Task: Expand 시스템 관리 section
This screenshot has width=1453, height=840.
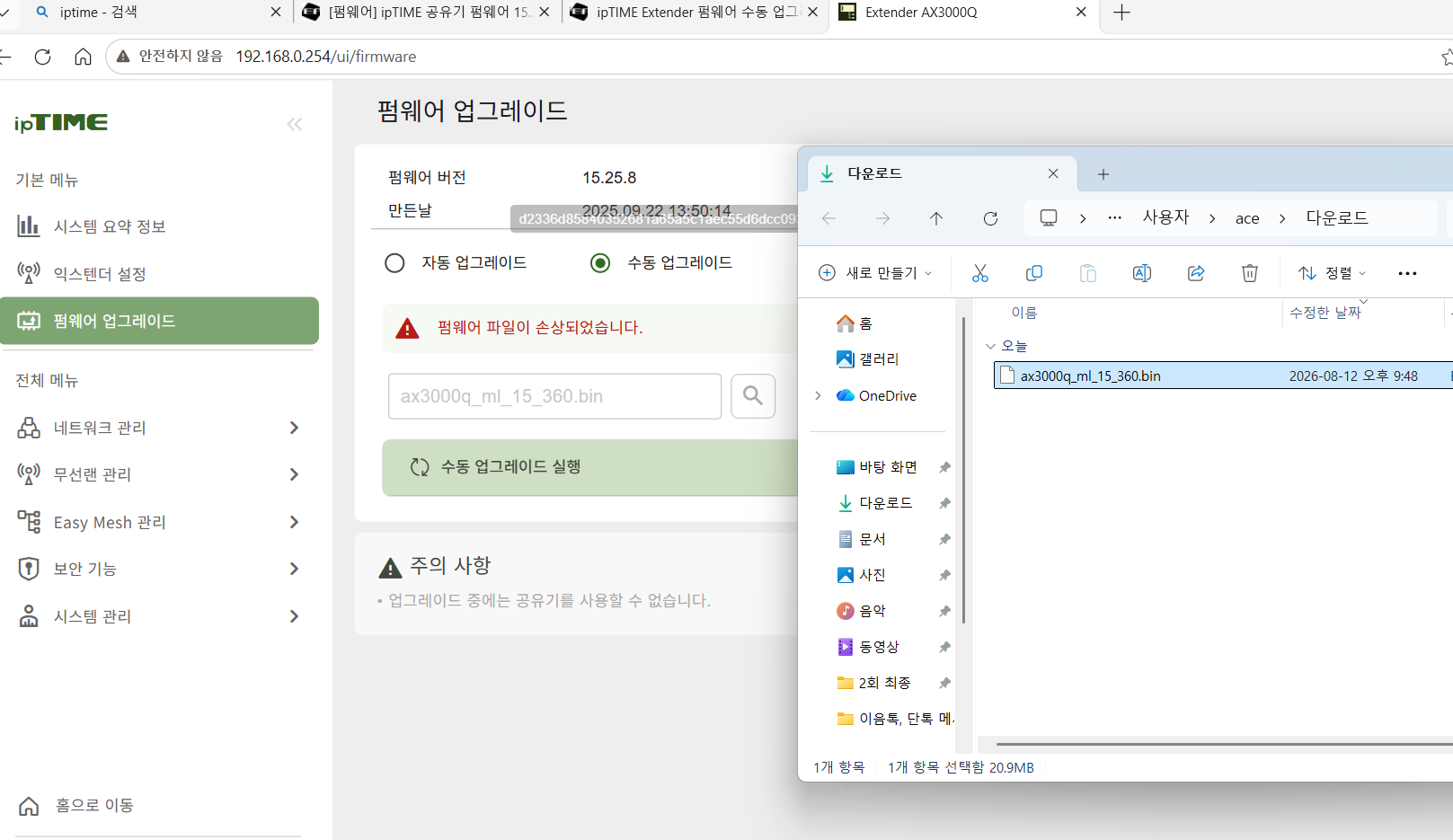Action: [159, 616]
